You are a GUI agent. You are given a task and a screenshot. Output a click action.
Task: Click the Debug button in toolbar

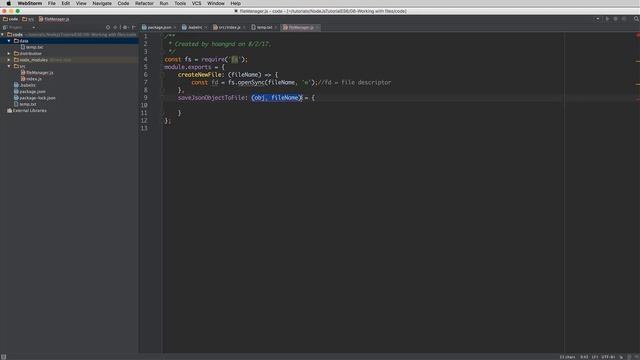click(616, 19)
